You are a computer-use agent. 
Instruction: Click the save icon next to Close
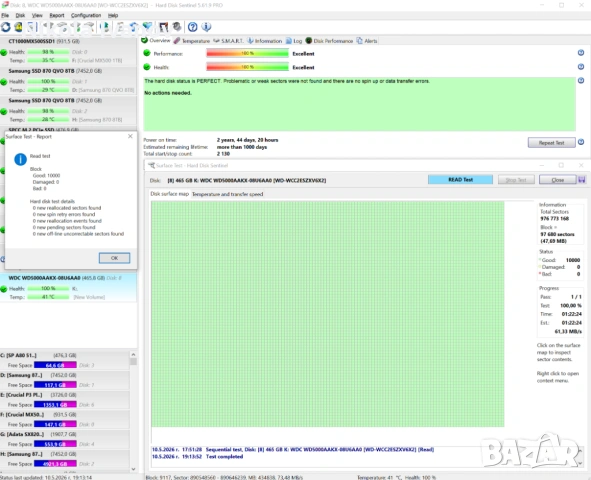tap(582, 180)
